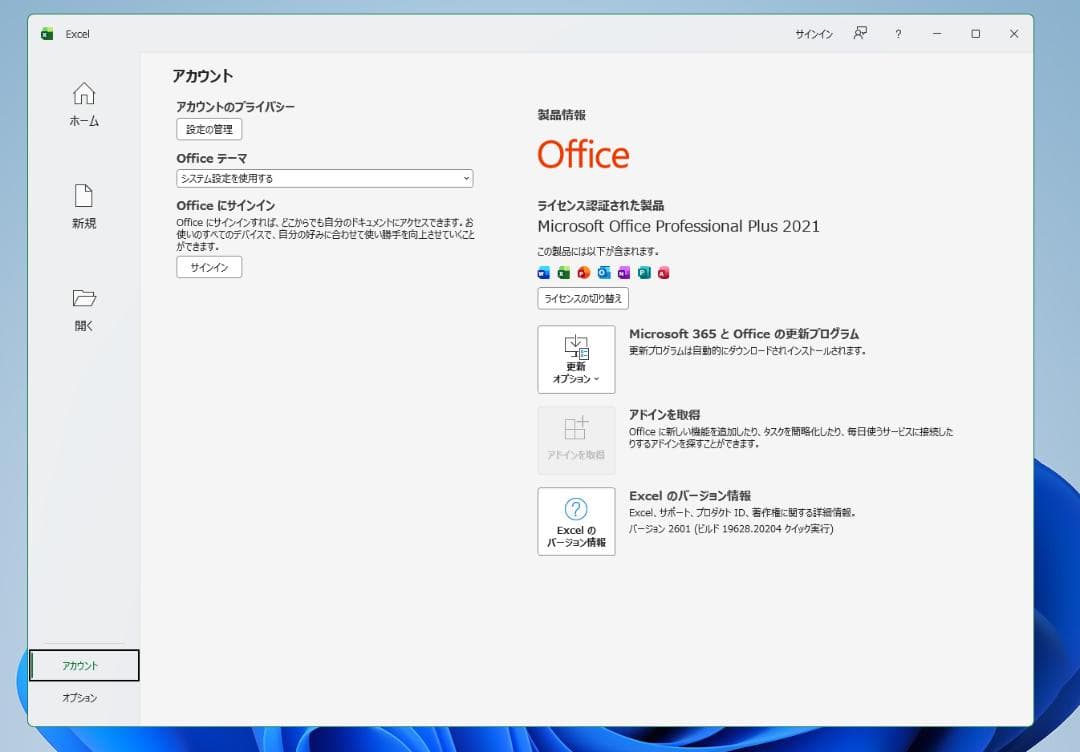This screenshot has width=1080, height=752.
Task: Open the Office テーマ dropdown
Action: [x=324, y=178]
